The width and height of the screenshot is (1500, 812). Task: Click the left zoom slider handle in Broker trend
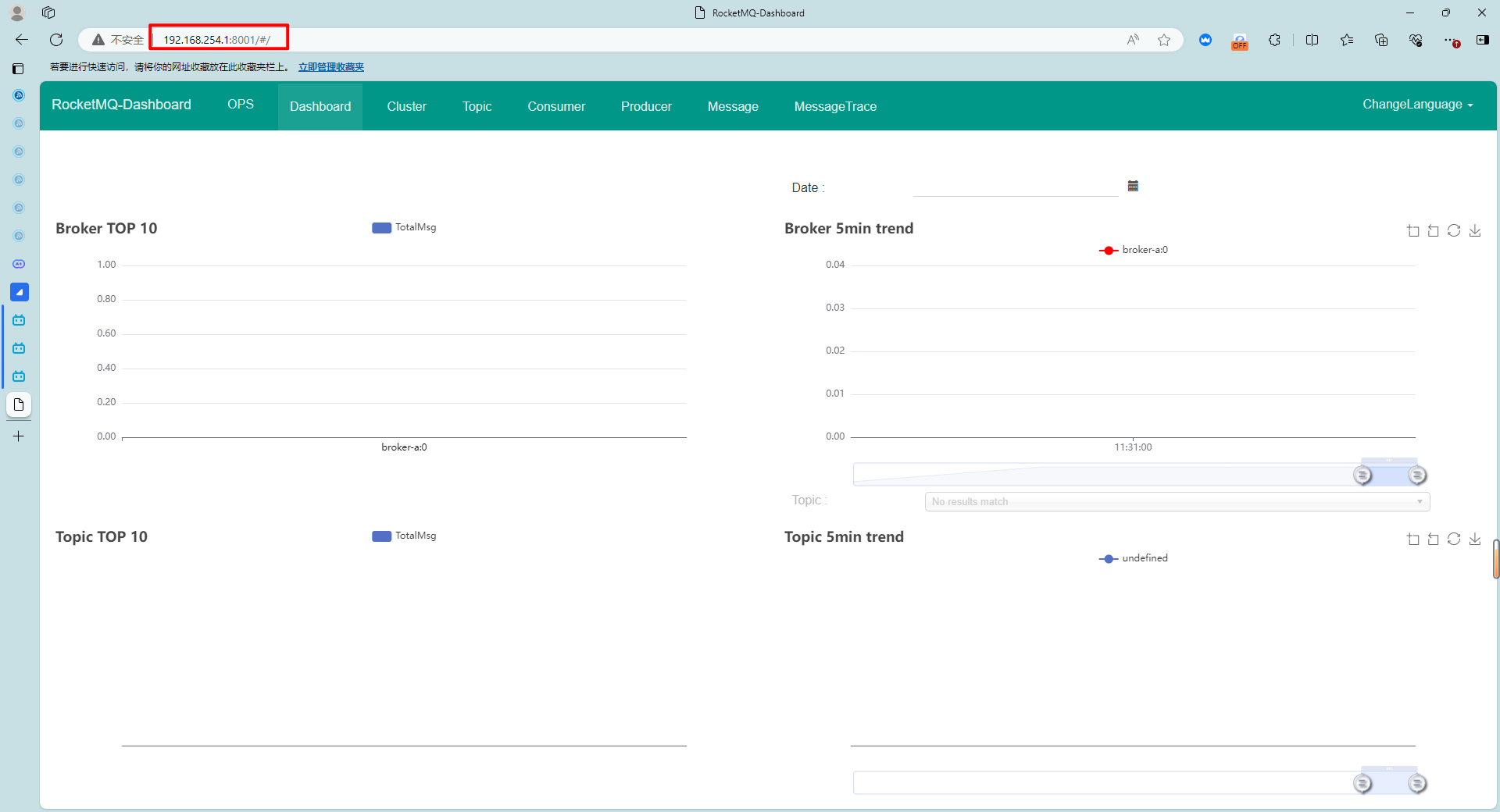[1362, 475]
